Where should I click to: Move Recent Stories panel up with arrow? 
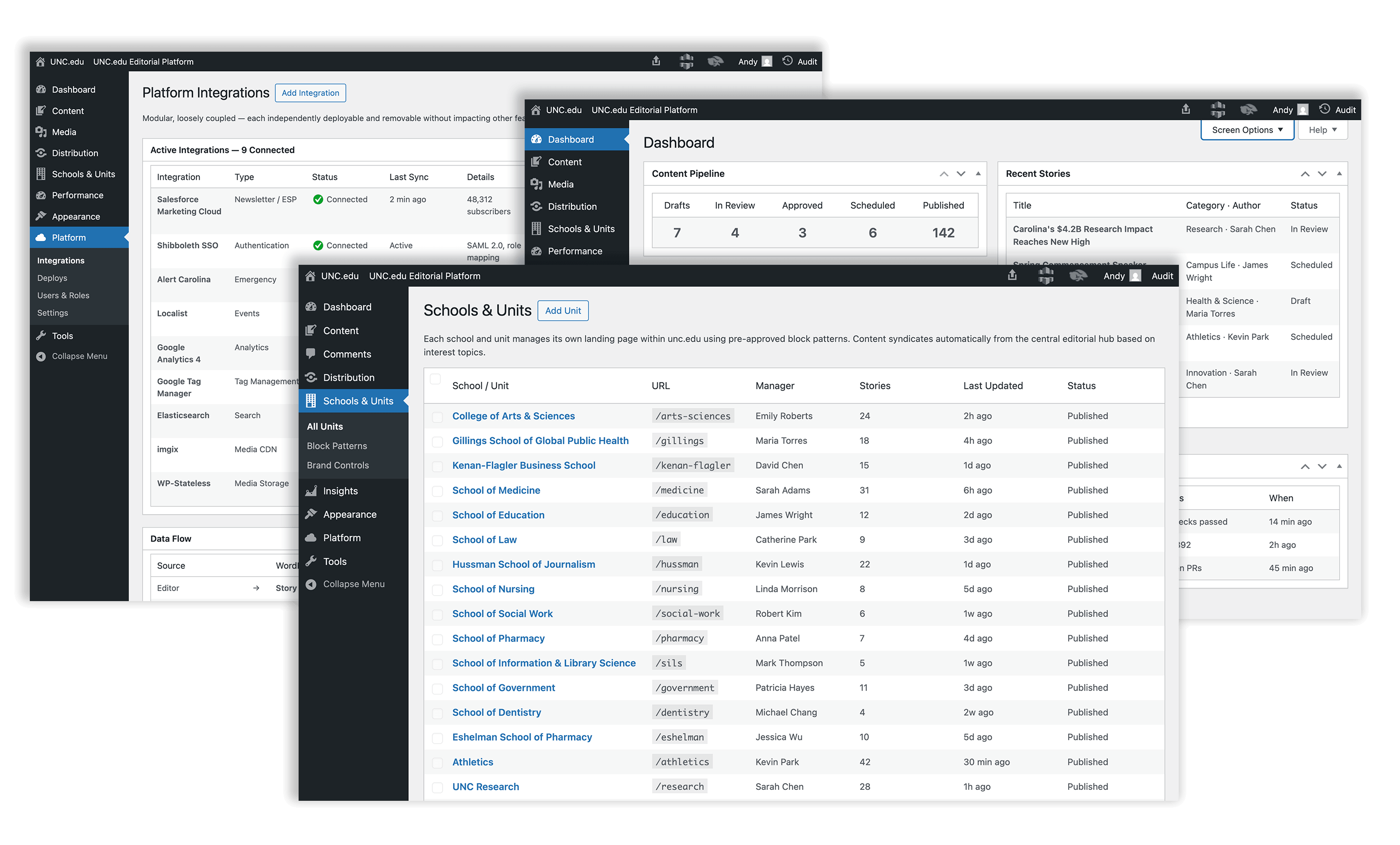pyautogui.click(x=1305, y=174)
